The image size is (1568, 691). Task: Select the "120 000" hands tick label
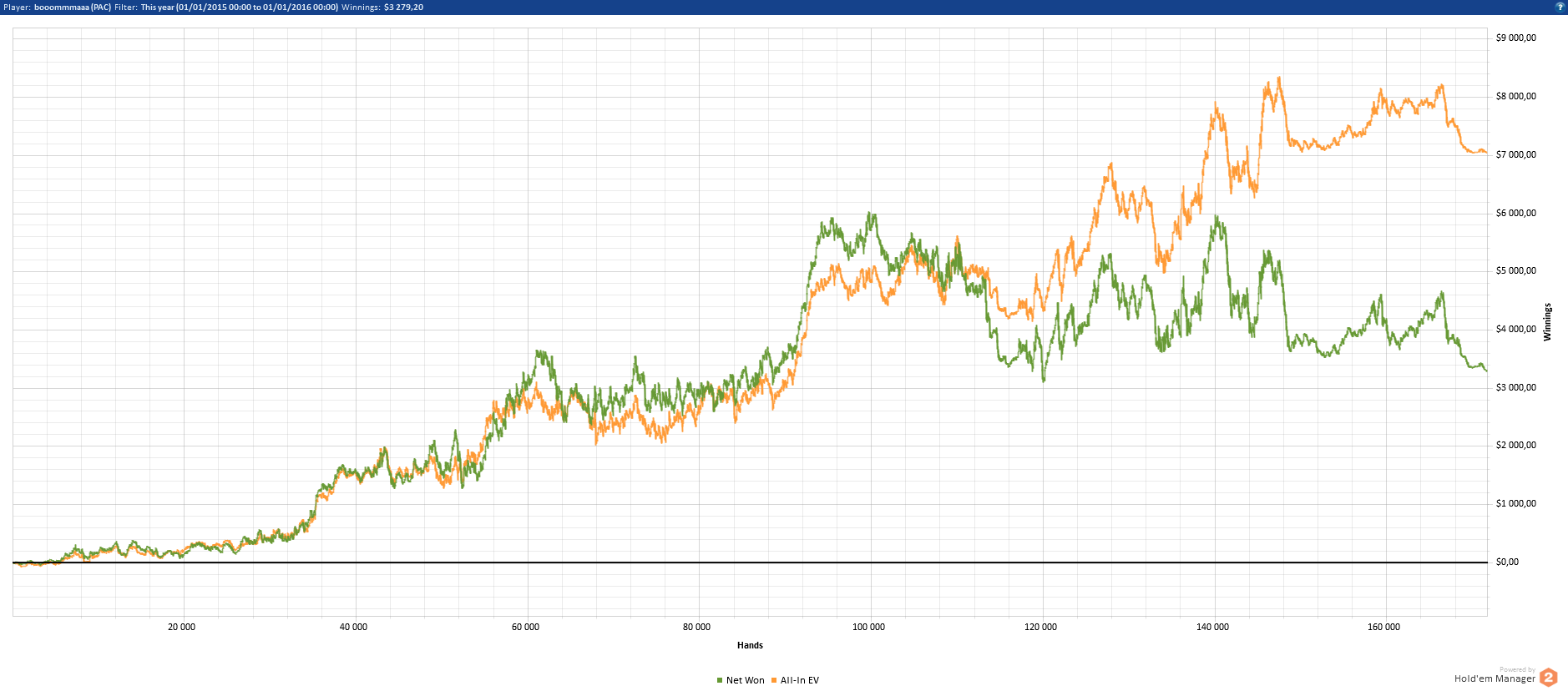pyautogui.click(x=1040, y=627)
